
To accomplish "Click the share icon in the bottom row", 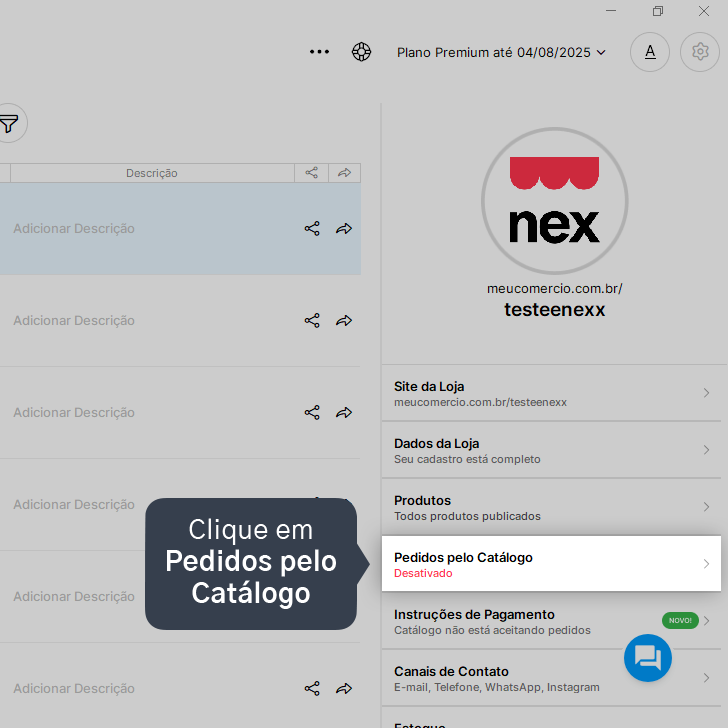I will click(312, 688).
